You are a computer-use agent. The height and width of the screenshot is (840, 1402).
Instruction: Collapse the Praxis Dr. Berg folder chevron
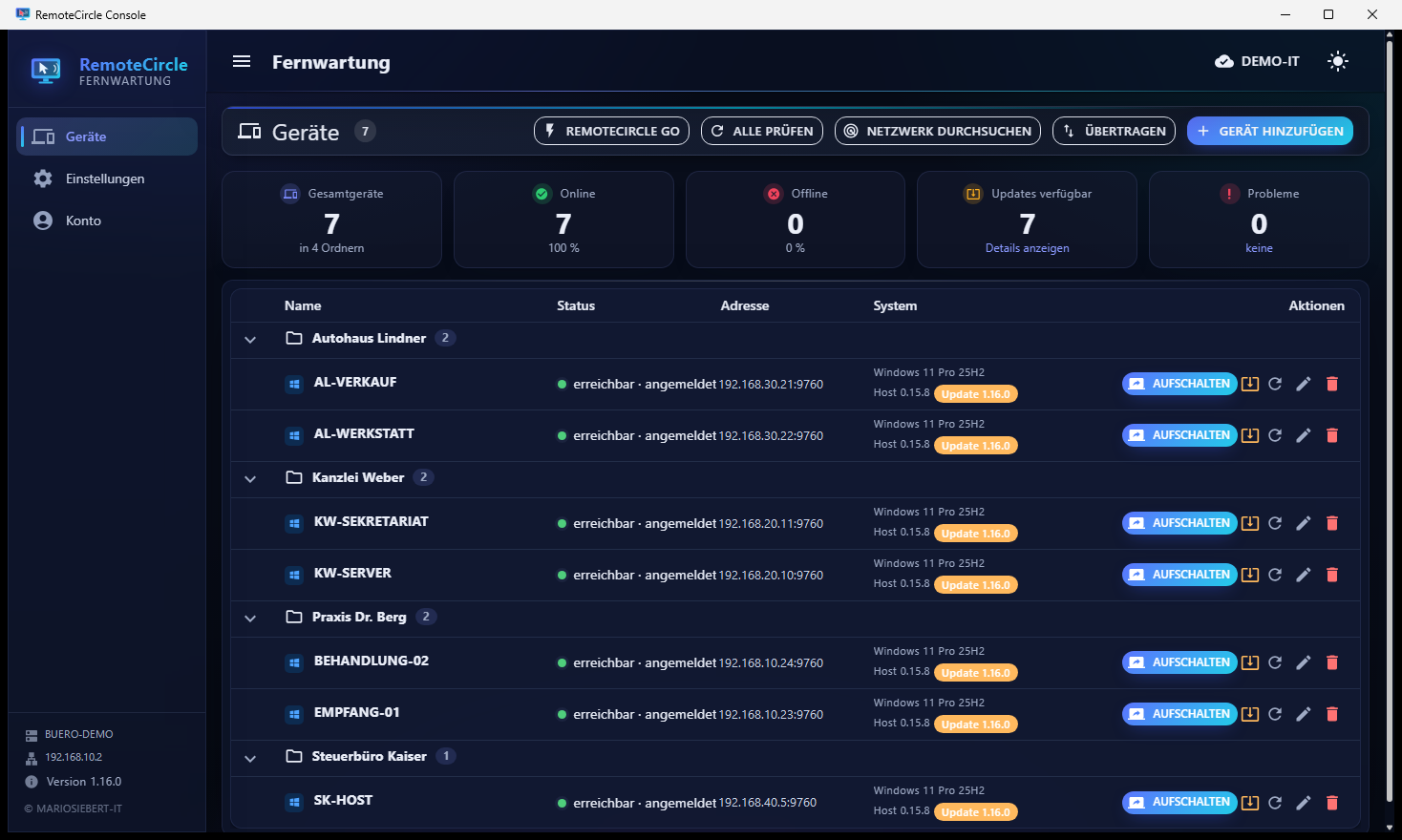(x=250, y=618)
